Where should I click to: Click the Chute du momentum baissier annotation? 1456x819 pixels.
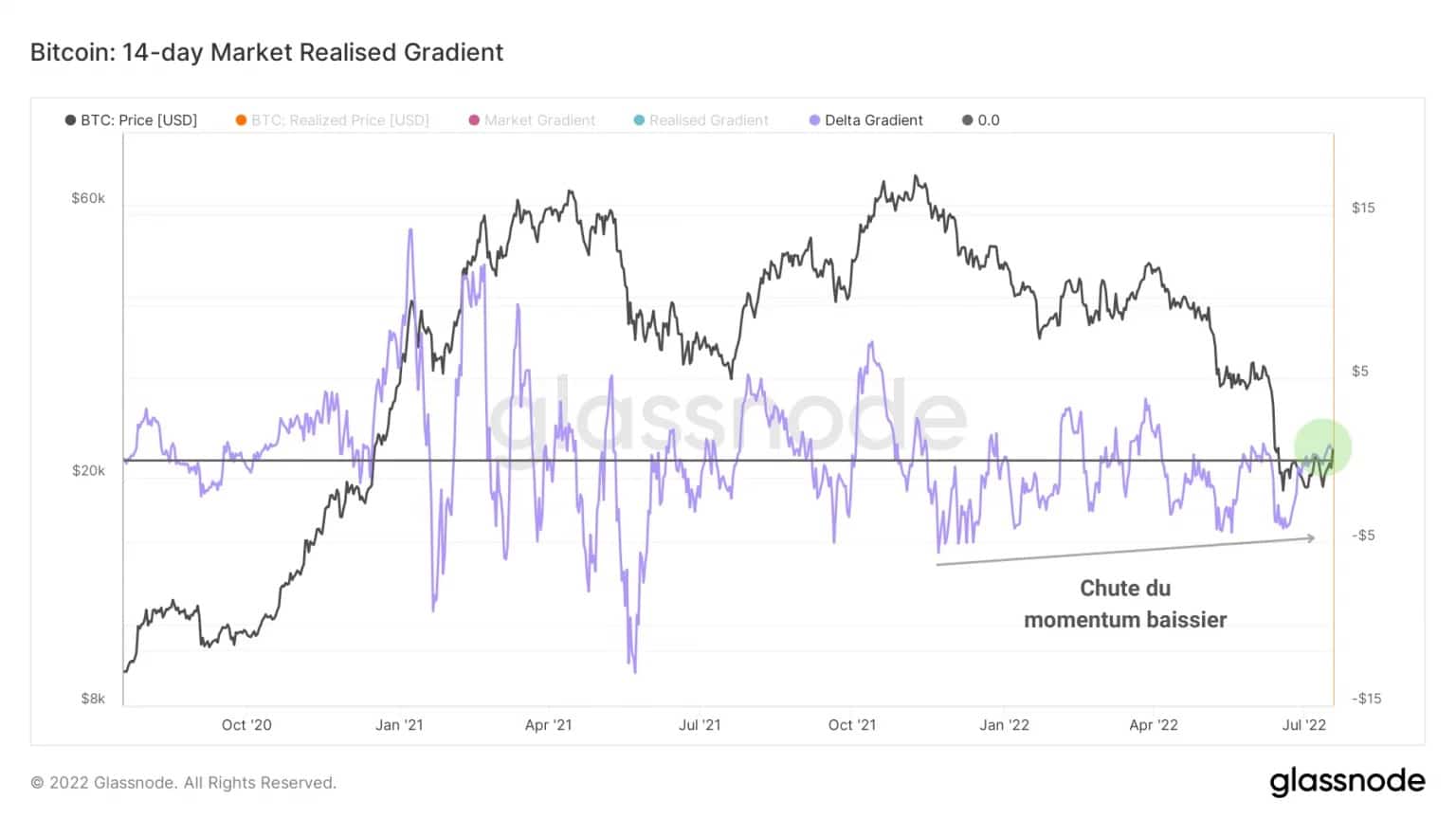point(1125,604)
